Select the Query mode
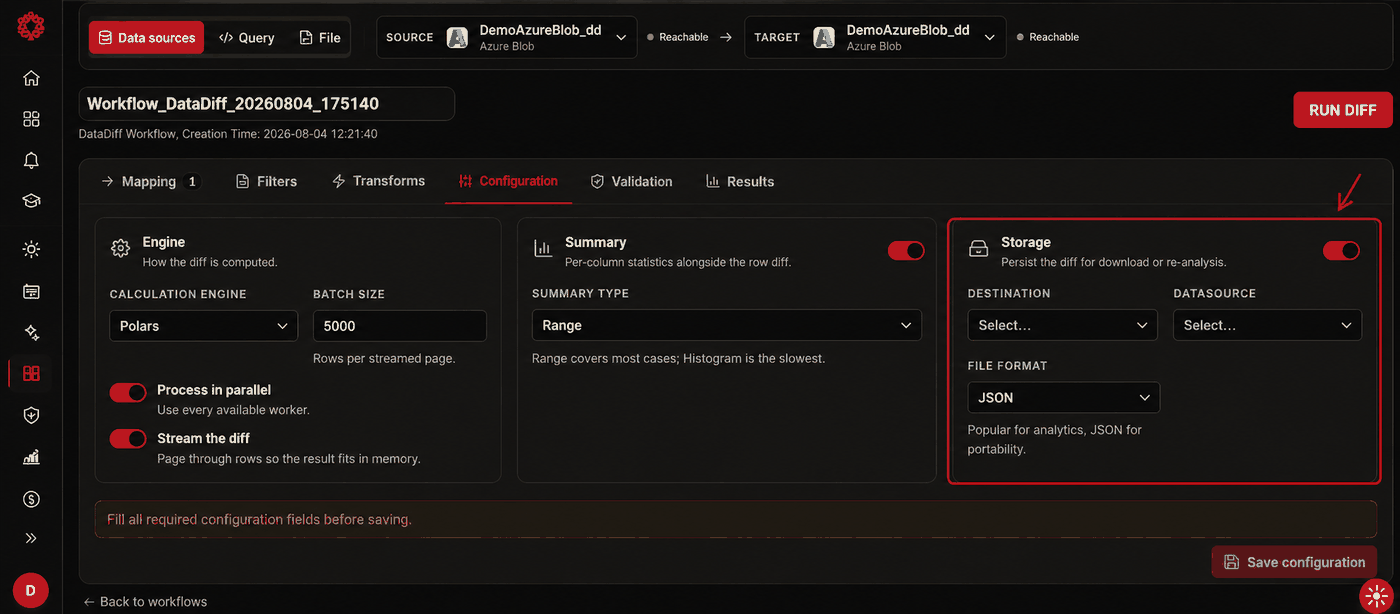The image size is (1400, 614). click(x=246, y=37)
